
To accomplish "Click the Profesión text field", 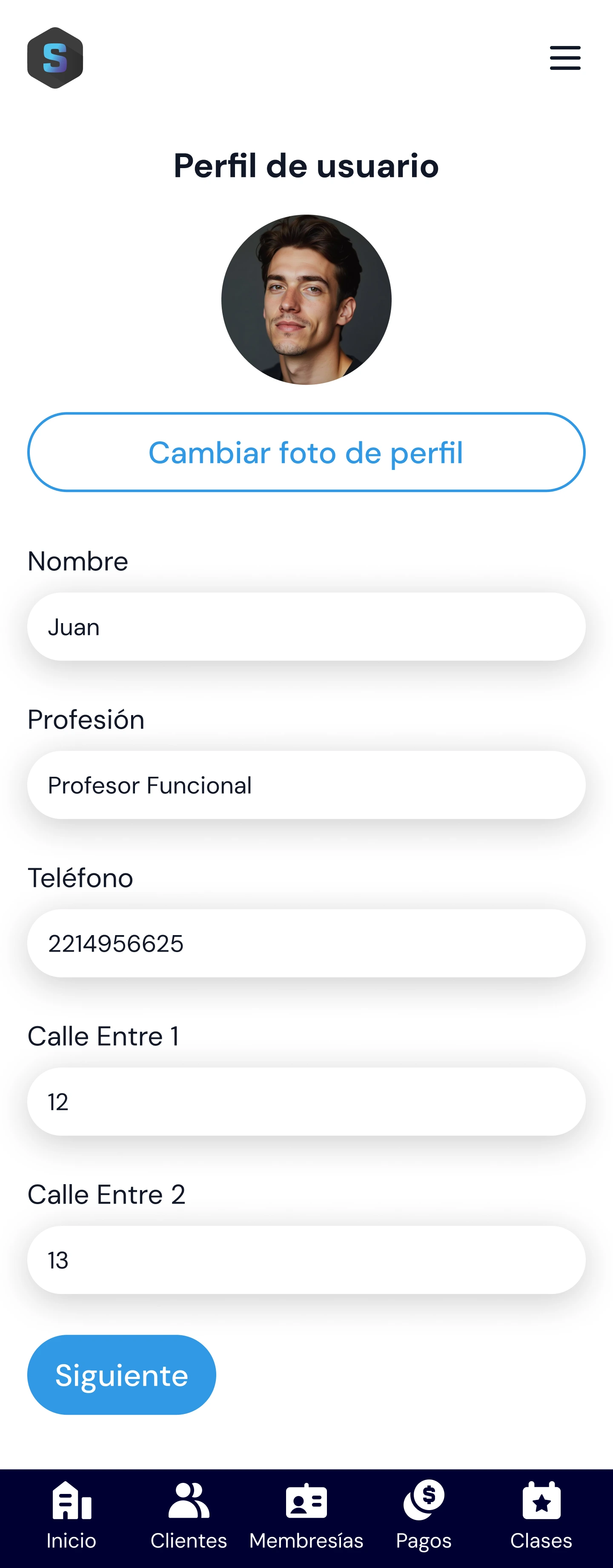I will coord(306,785).
